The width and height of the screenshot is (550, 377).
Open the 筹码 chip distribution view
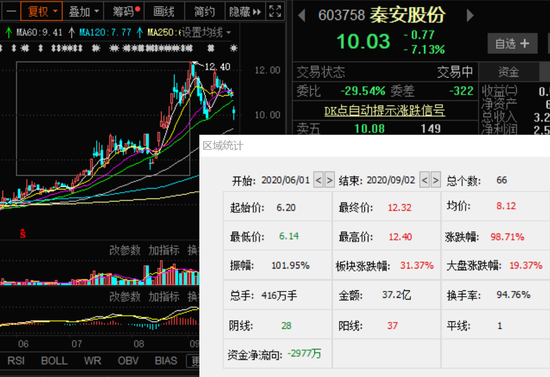click(x=125, y=11)
